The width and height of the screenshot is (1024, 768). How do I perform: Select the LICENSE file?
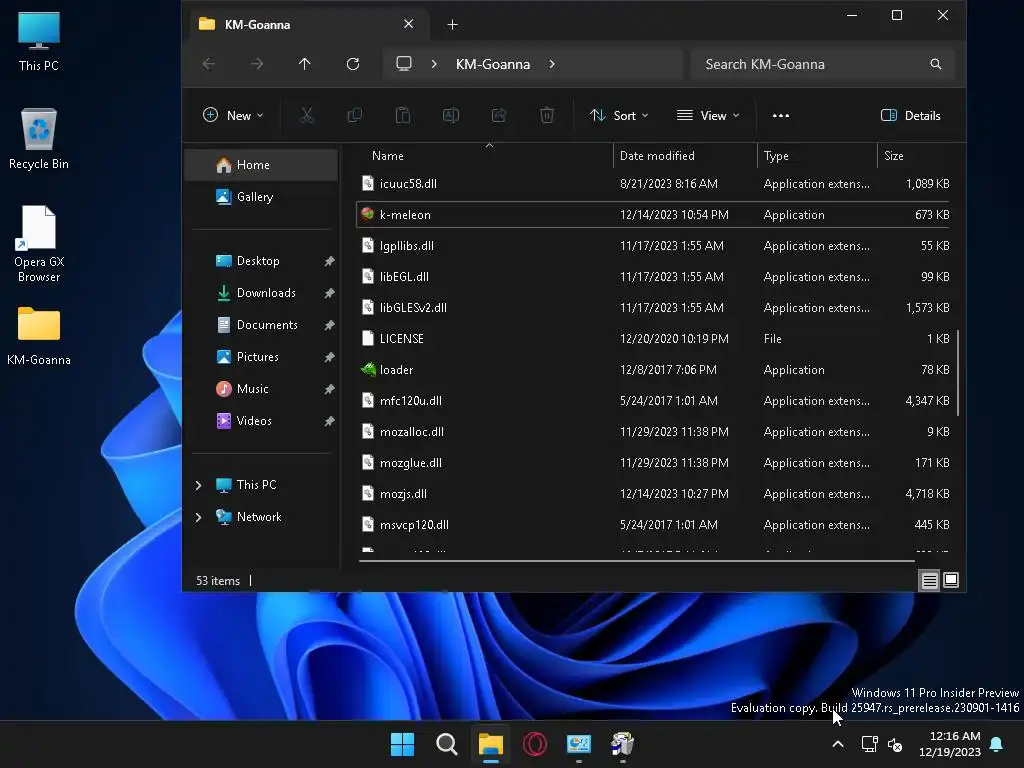click(x=653, y=338)
